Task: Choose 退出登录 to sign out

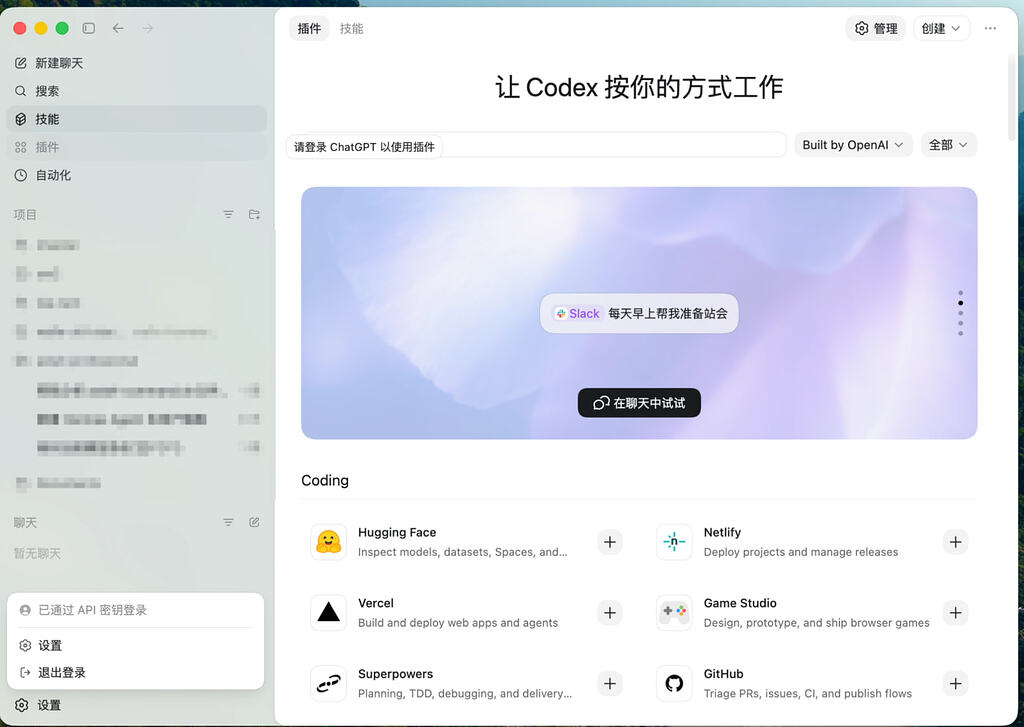Action: tap(135, 672)
